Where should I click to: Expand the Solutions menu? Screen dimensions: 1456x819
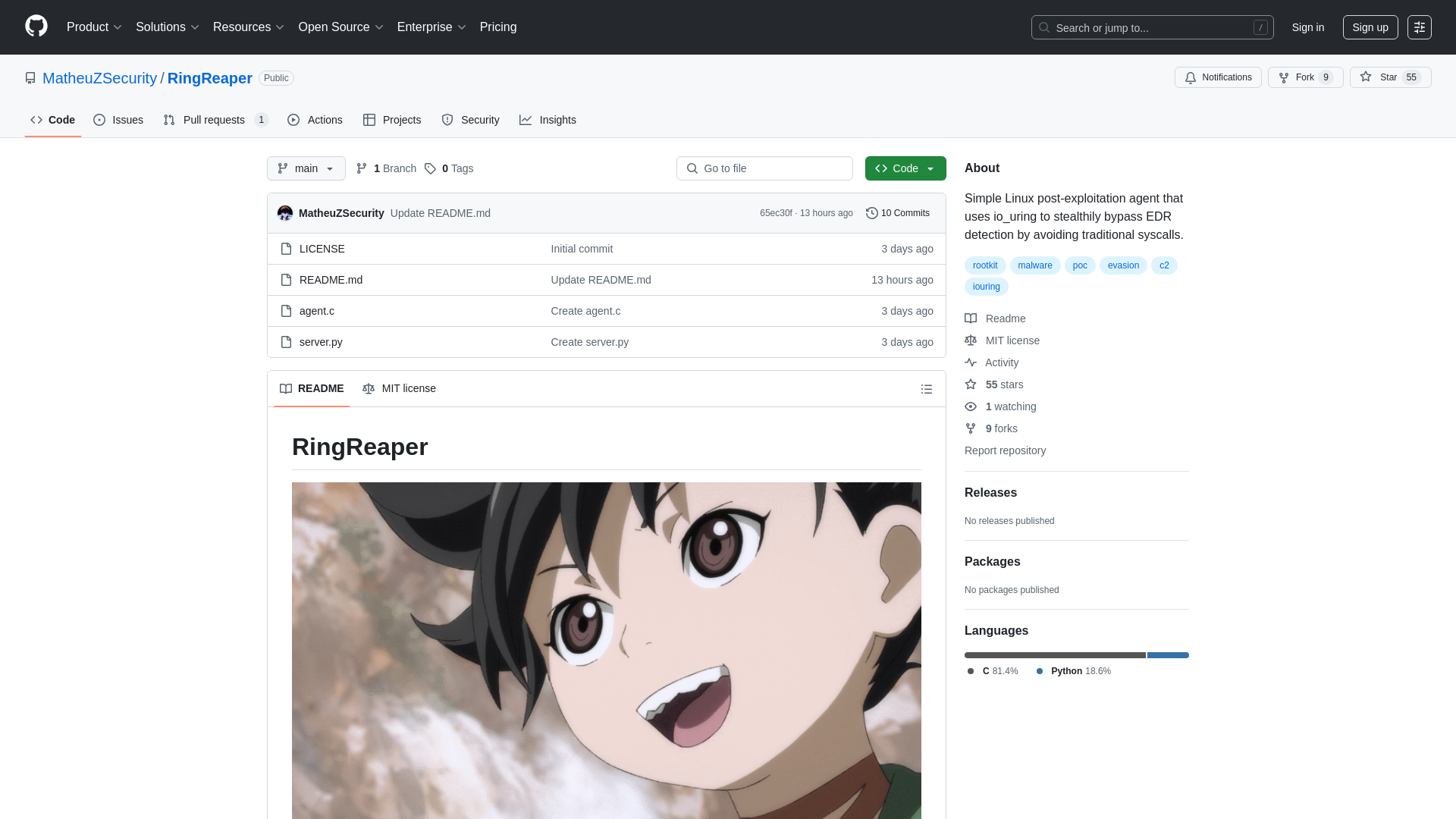167,27
